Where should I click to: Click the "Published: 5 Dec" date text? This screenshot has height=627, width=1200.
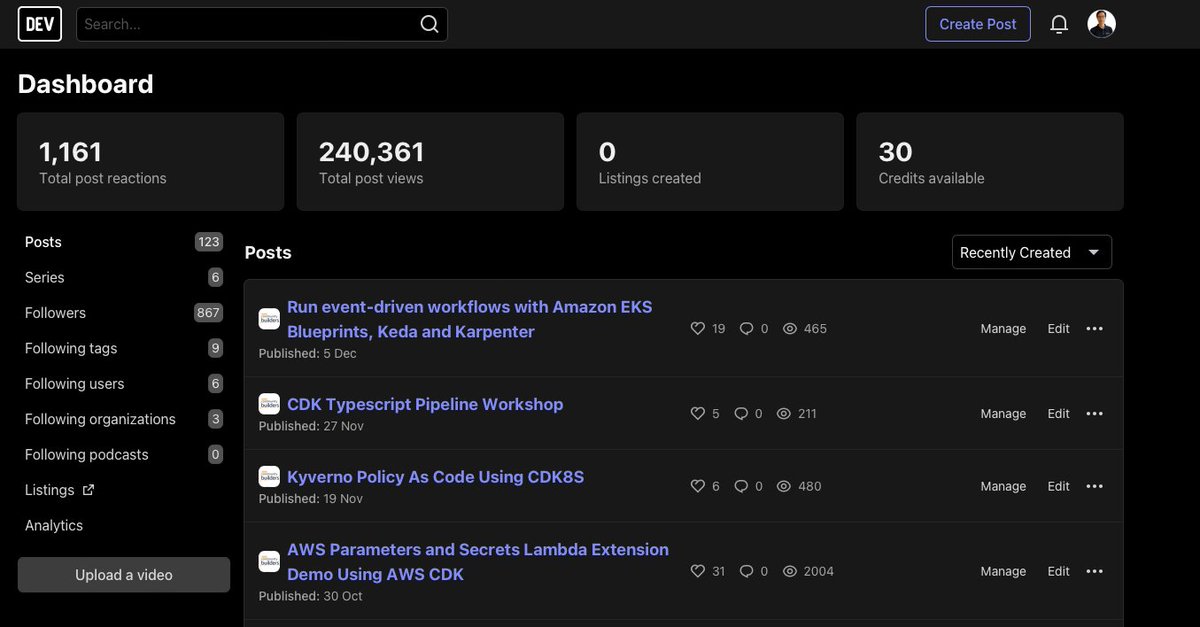click(x=307, y=353)
